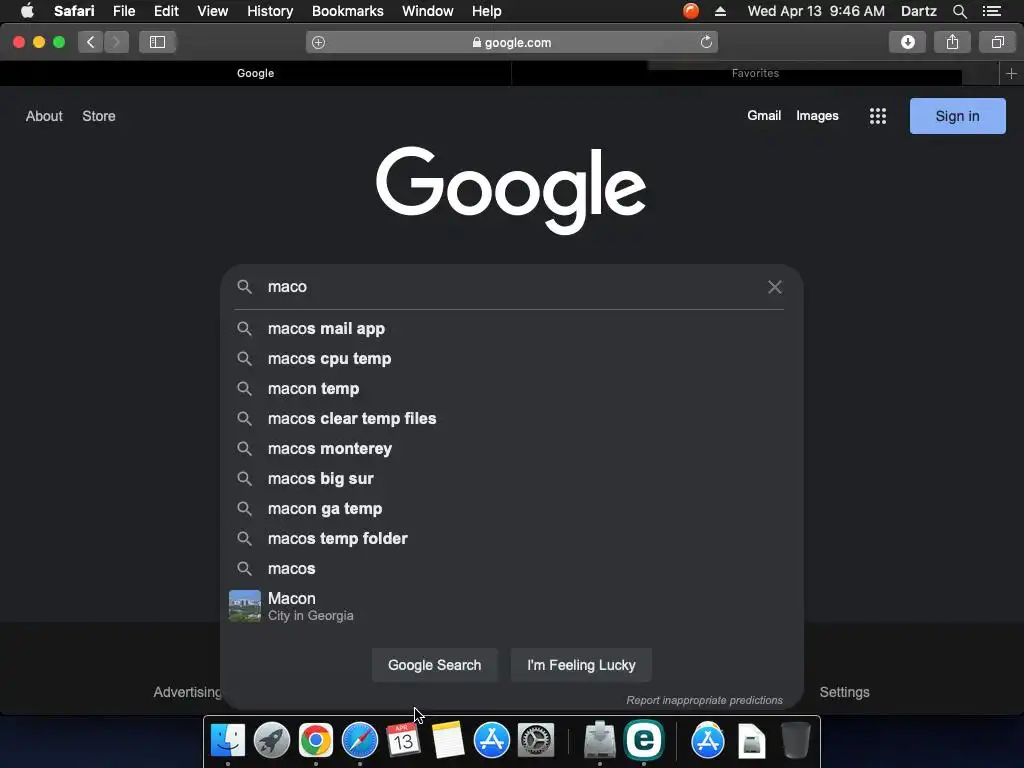
Task: Launch Launchpad rocket icon in Dock
Action: point(272,741)
